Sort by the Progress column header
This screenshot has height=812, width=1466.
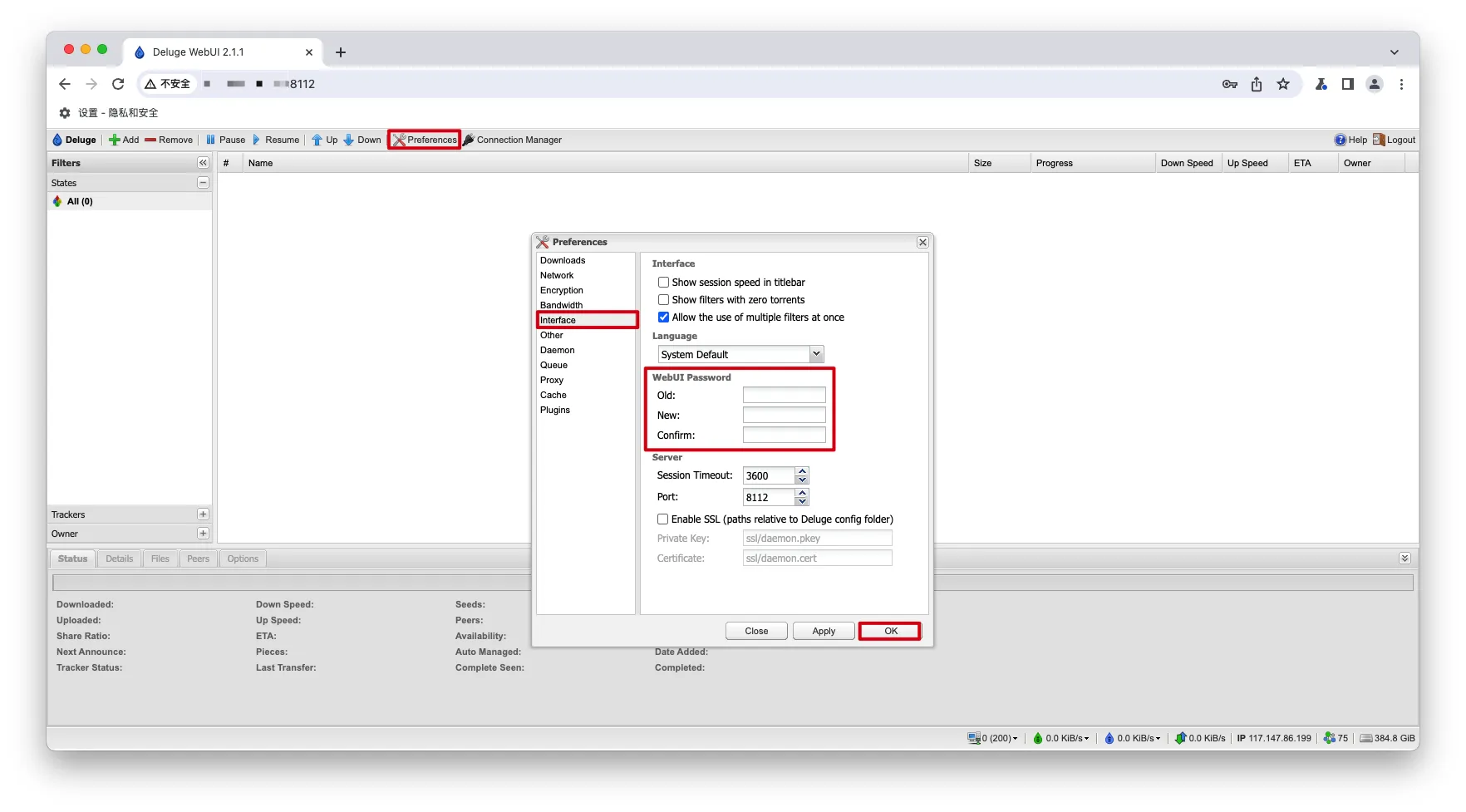click(1092, 163)
